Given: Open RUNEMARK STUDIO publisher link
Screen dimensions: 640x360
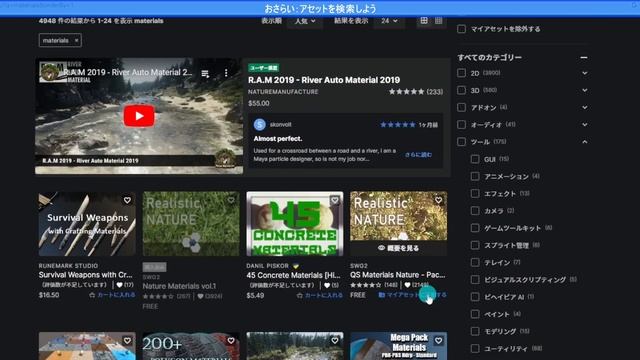Looking at the screenshot, I should pyautogui.click(x=68, y=266).
